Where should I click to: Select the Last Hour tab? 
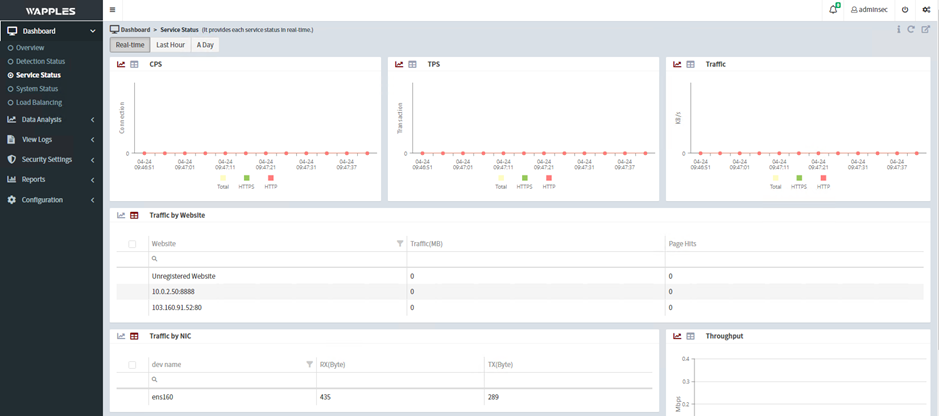(170, 45)
